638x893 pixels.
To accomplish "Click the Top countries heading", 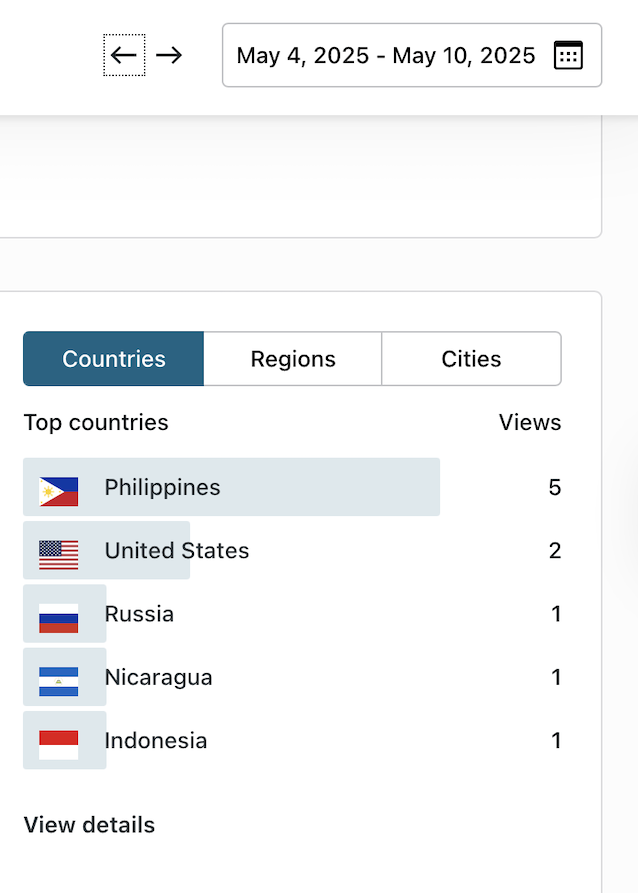I will (x=96, y=423).
